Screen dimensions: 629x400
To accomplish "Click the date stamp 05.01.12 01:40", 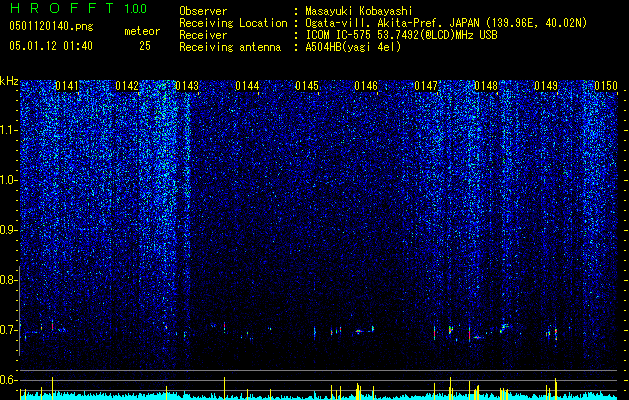I will [51, 46].
